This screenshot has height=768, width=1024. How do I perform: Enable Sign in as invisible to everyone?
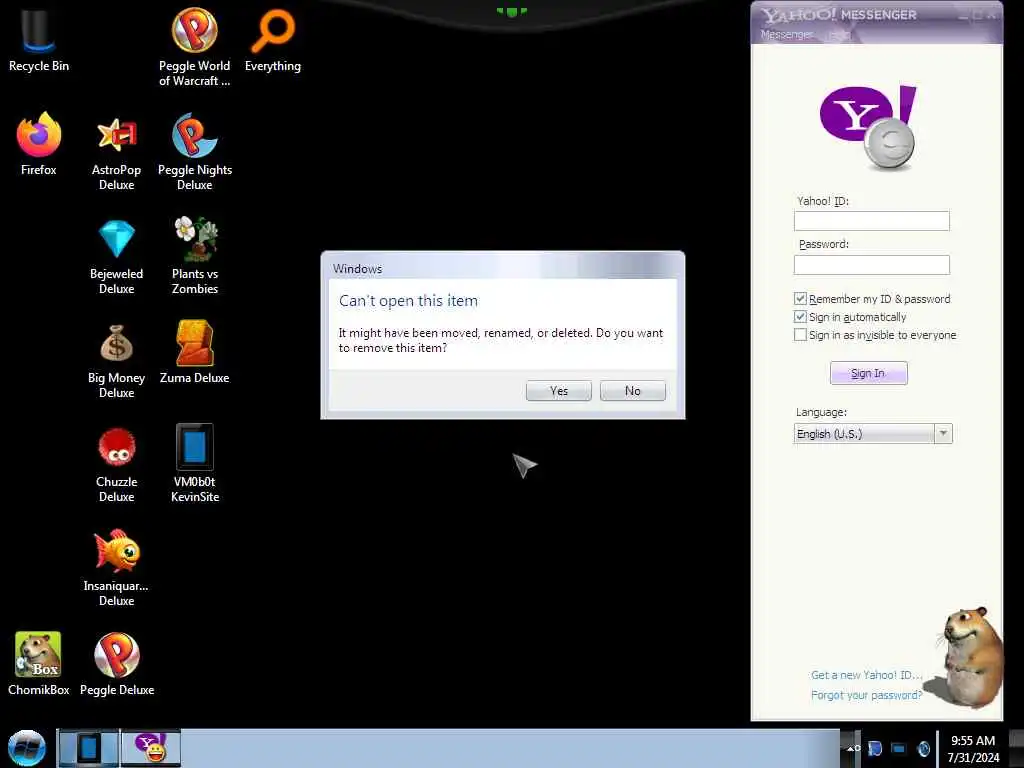click(800, 334)
